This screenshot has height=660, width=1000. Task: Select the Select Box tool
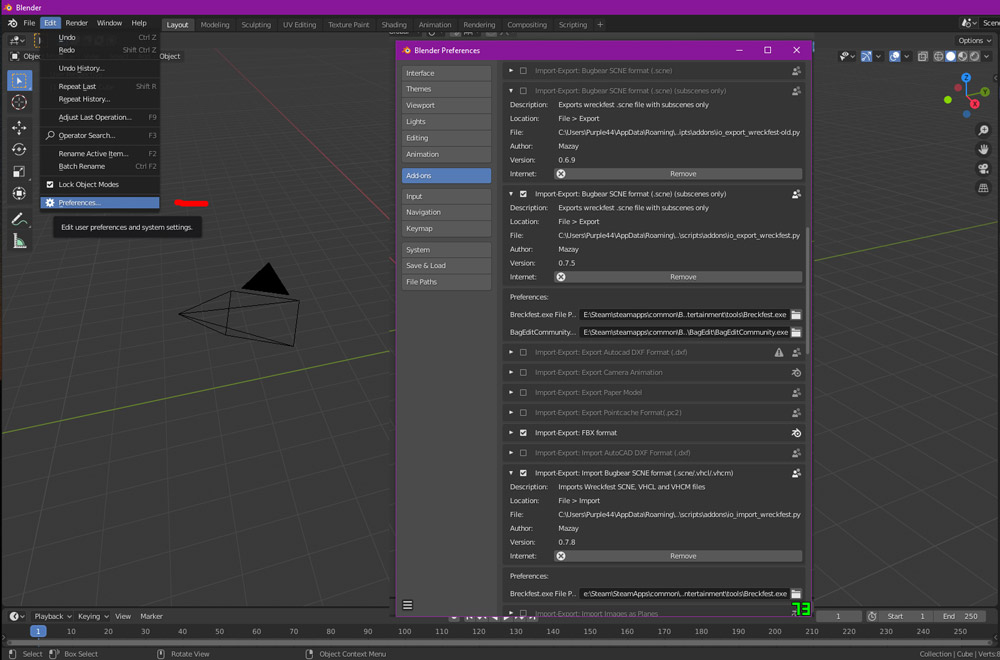click(x=19, y=80)
